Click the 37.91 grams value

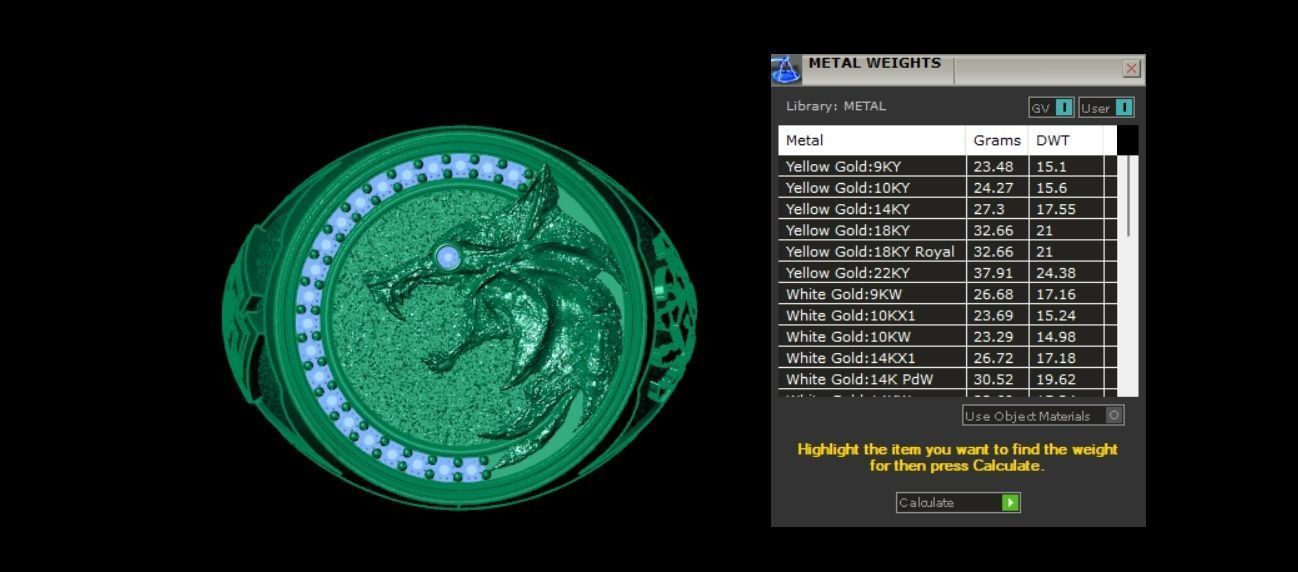pos(993,272)
